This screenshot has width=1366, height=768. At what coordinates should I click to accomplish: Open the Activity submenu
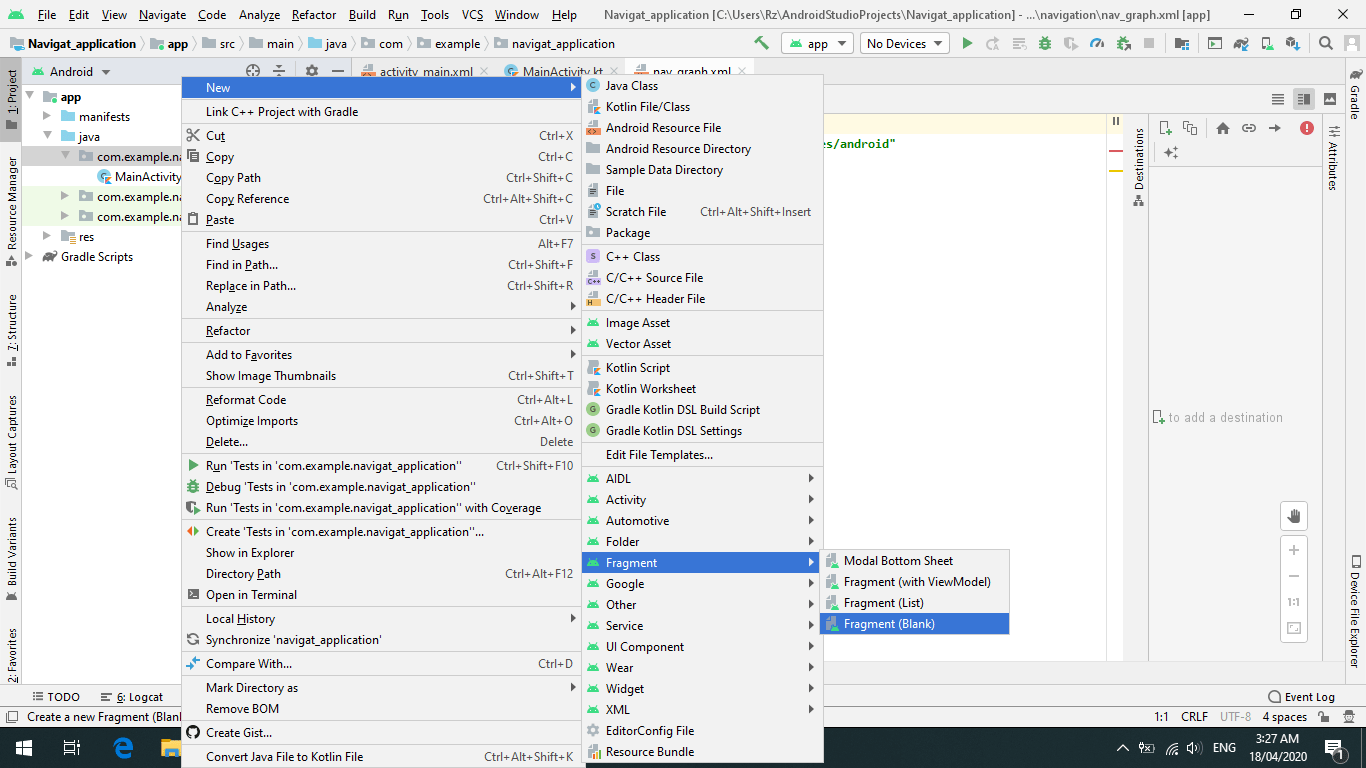coord(701,499)
